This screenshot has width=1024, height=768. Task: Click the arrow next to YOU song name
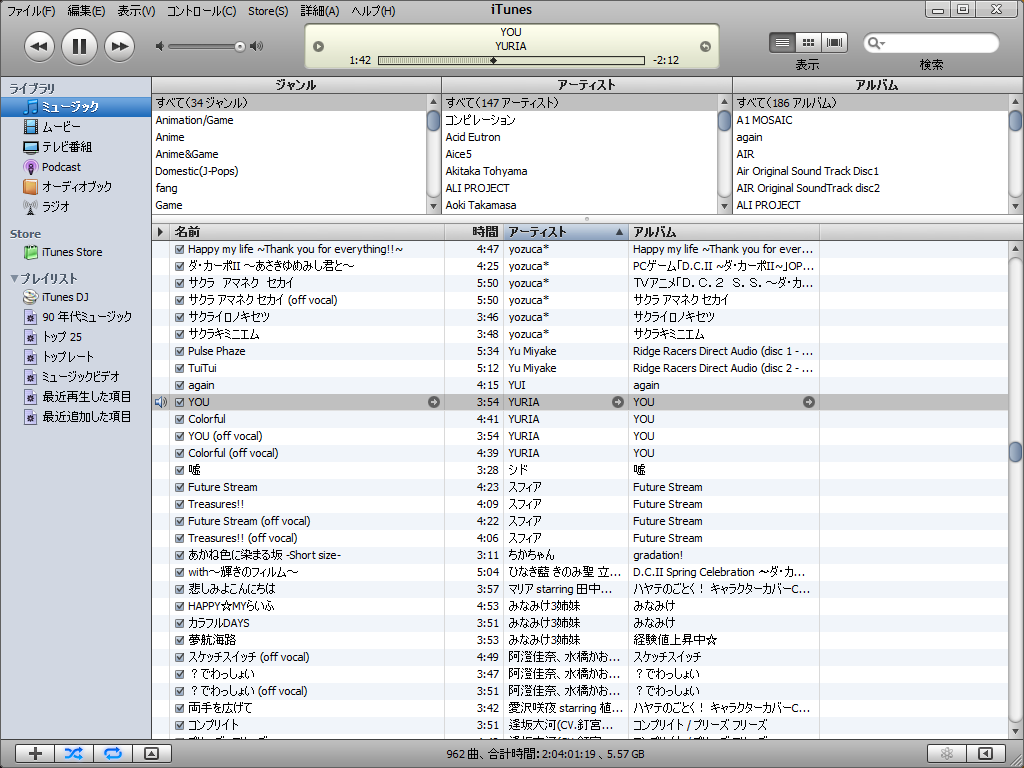434,402
